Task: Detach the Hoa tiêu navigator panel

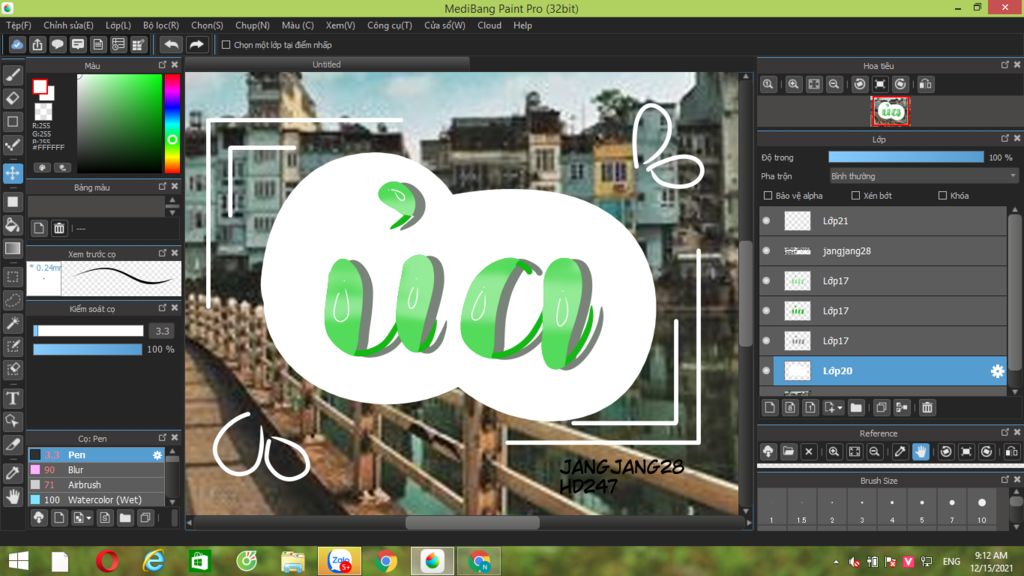Action: 1005,65
